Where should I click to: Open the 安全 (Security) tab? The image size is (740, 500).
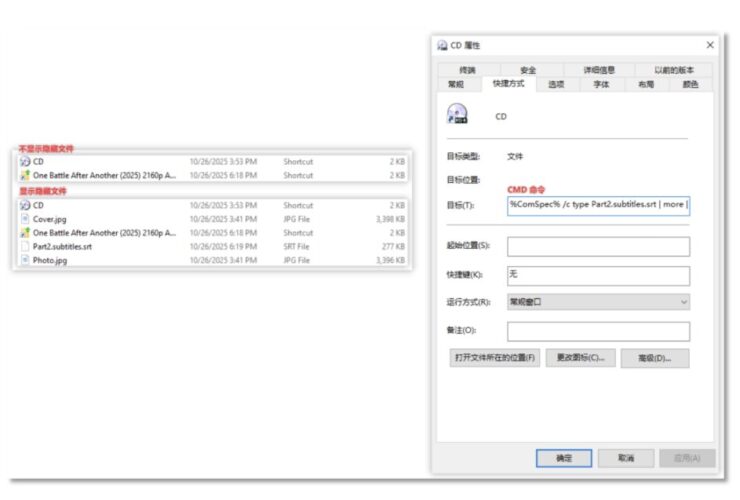pos(527,70)
